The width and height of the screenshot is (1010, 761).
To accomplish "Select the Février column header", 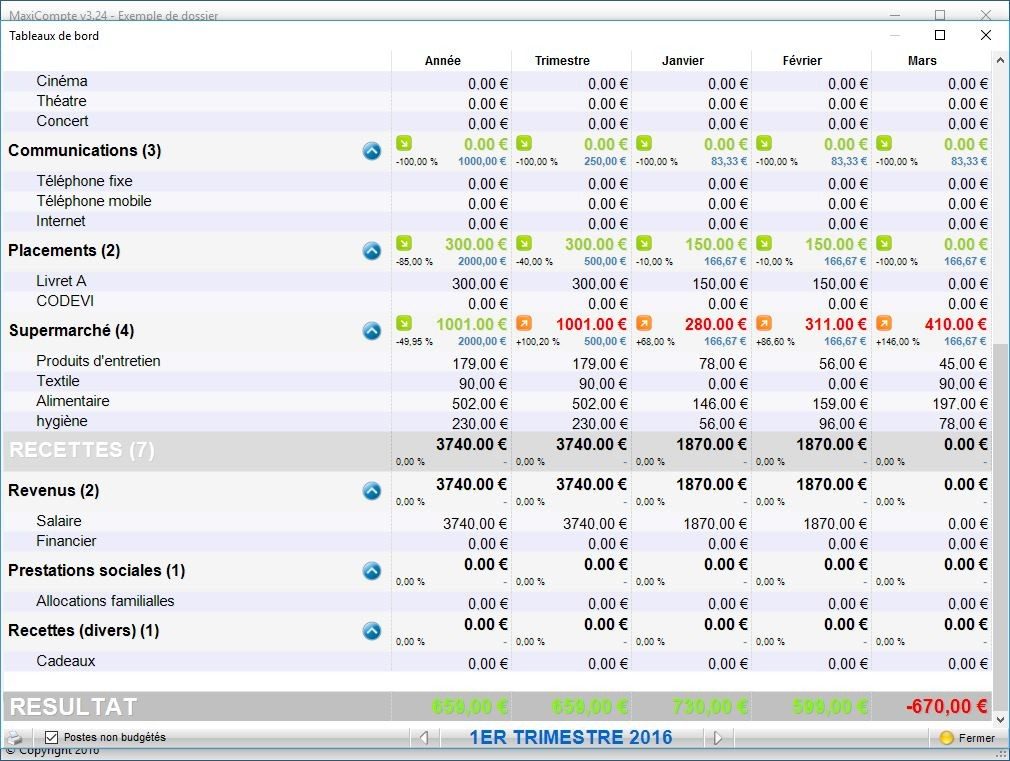I will [x=802, y=61].
